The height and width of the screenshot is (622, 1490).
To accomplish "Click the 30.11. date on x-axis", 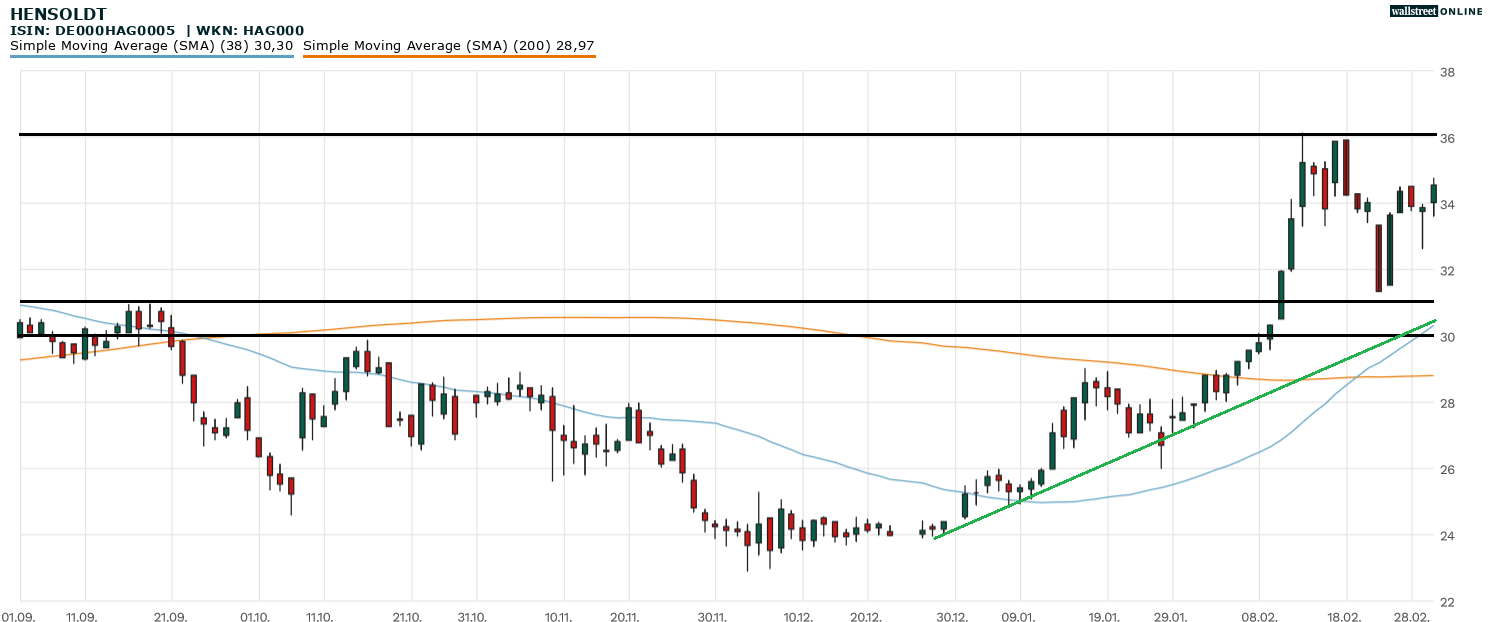I will click(x=713, y=617).
